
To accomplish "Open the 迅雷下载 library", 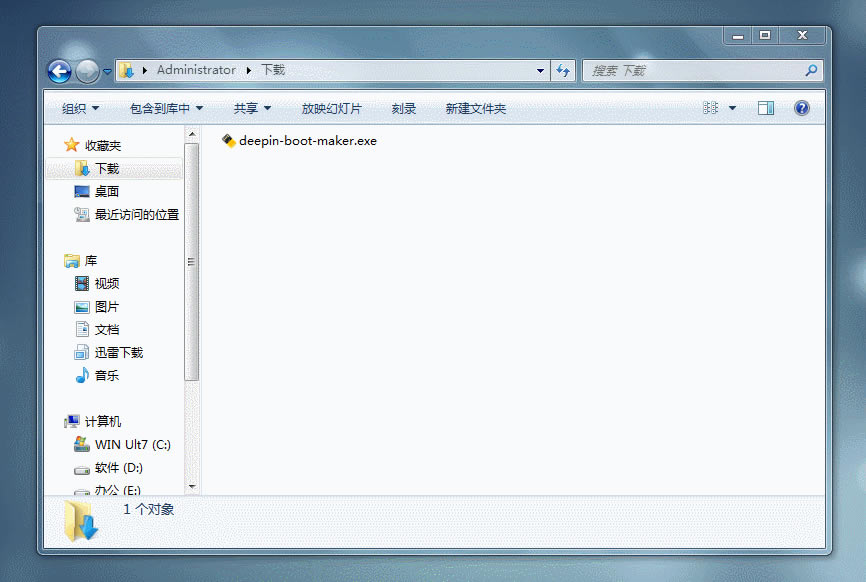I will [x=119, y=353].
